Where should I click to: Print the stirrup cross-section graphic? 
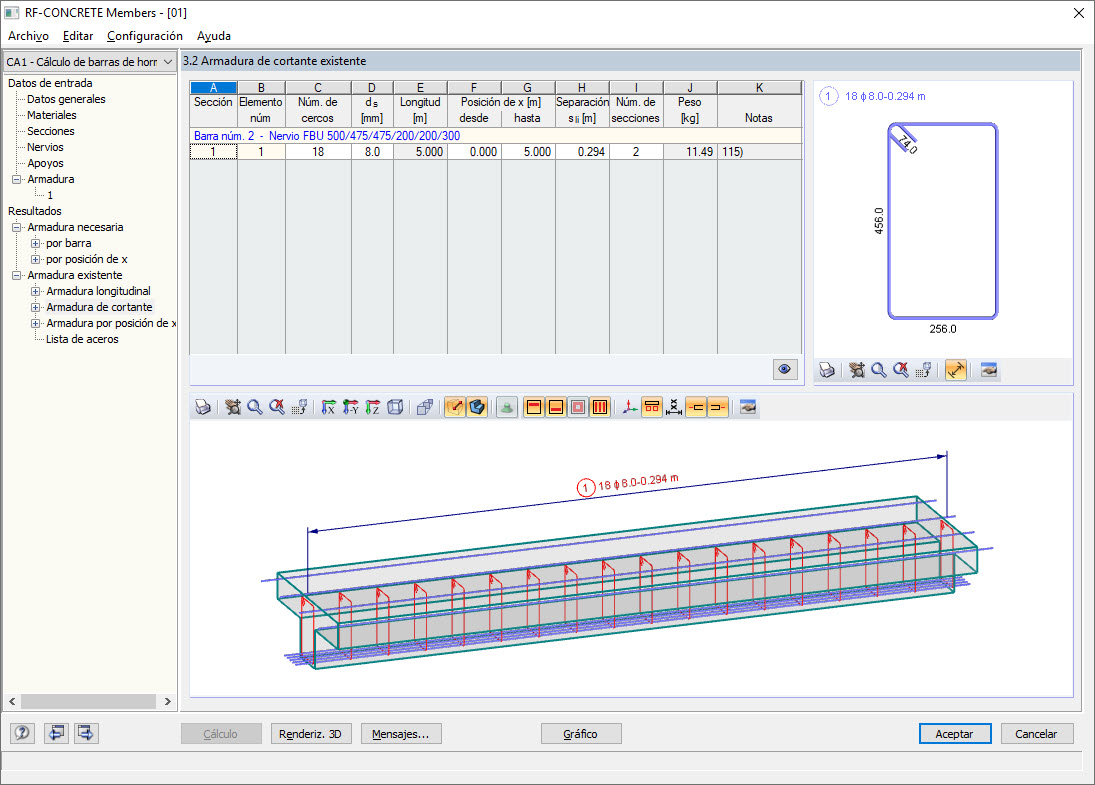point(827,370)
